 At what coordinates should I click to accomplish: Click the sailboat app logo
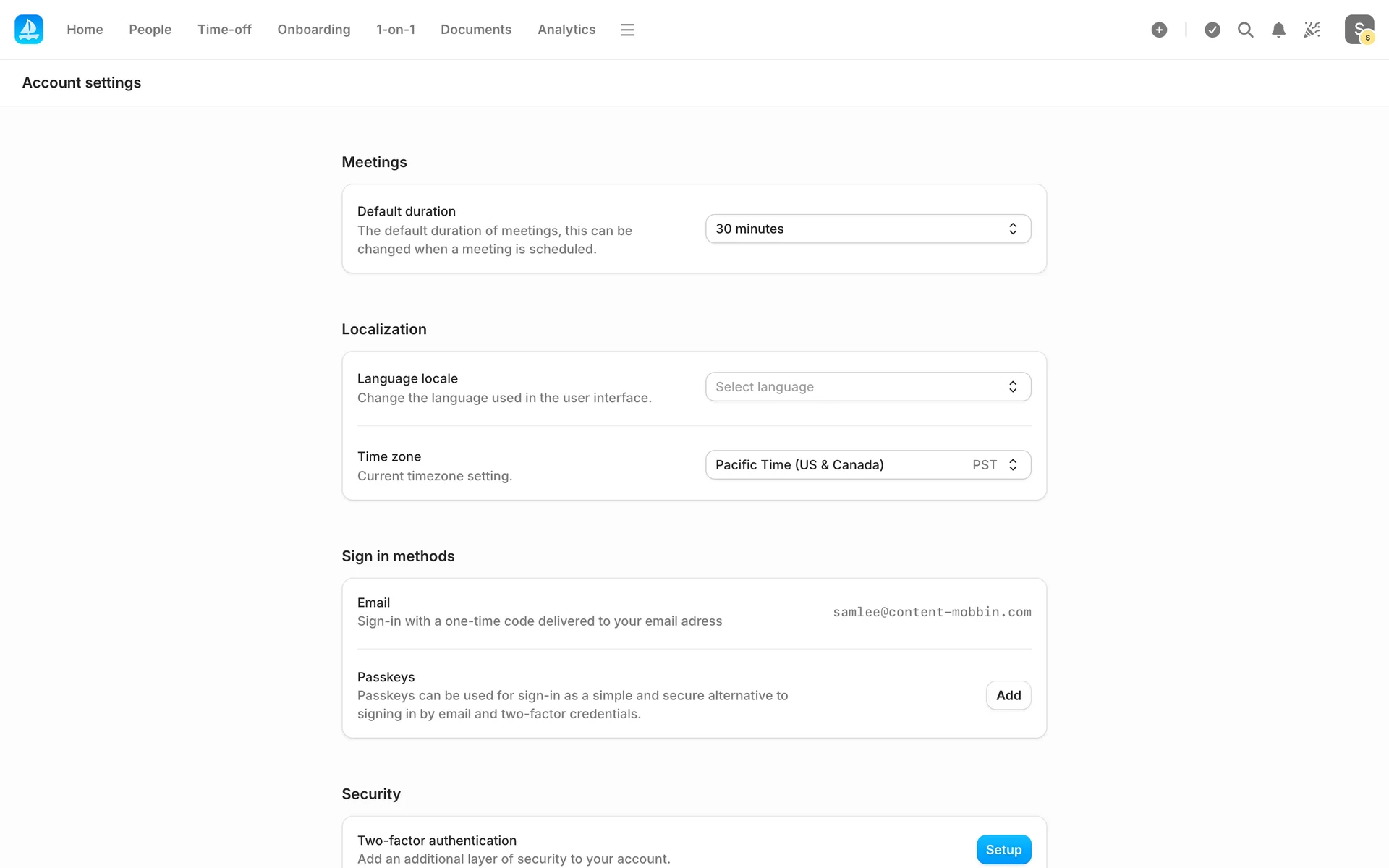(x=29, y=30)
